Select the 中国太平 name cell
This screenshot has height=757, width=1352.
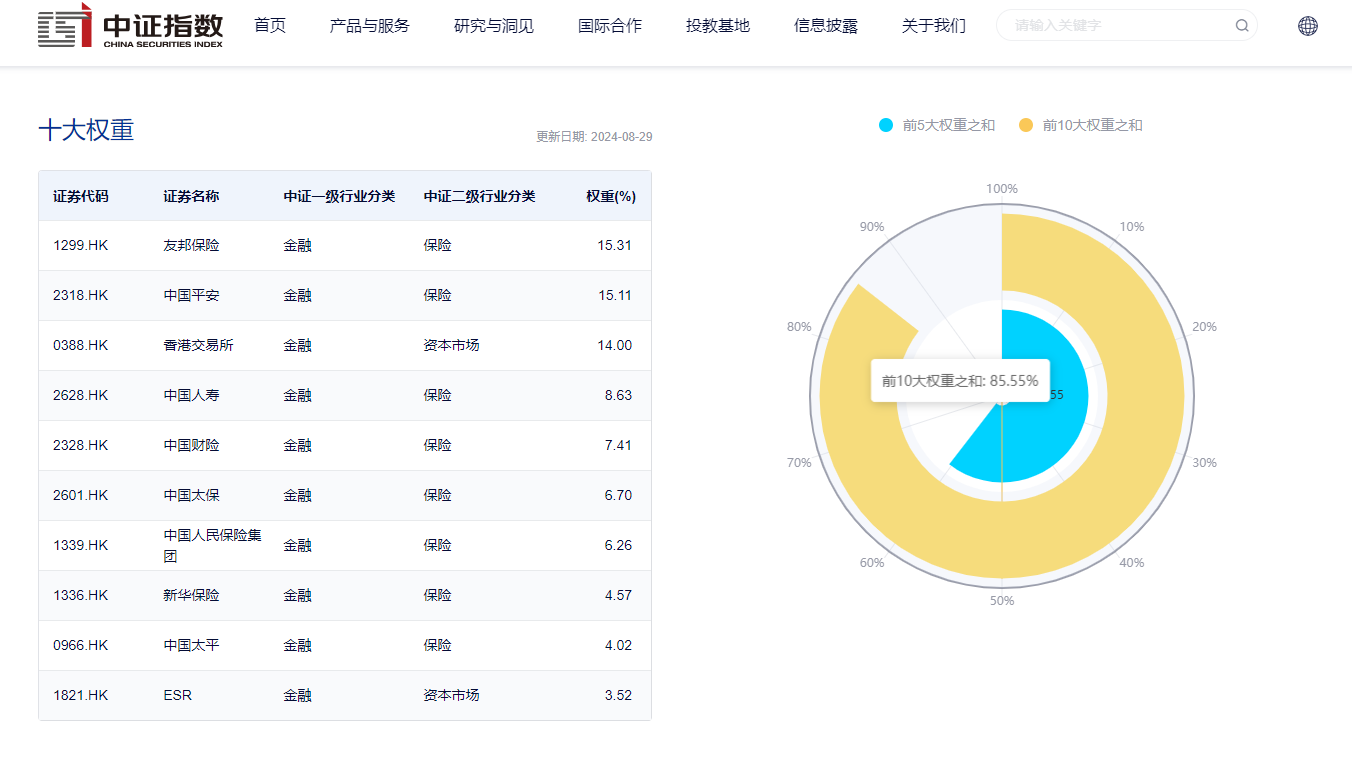[191, 645]
